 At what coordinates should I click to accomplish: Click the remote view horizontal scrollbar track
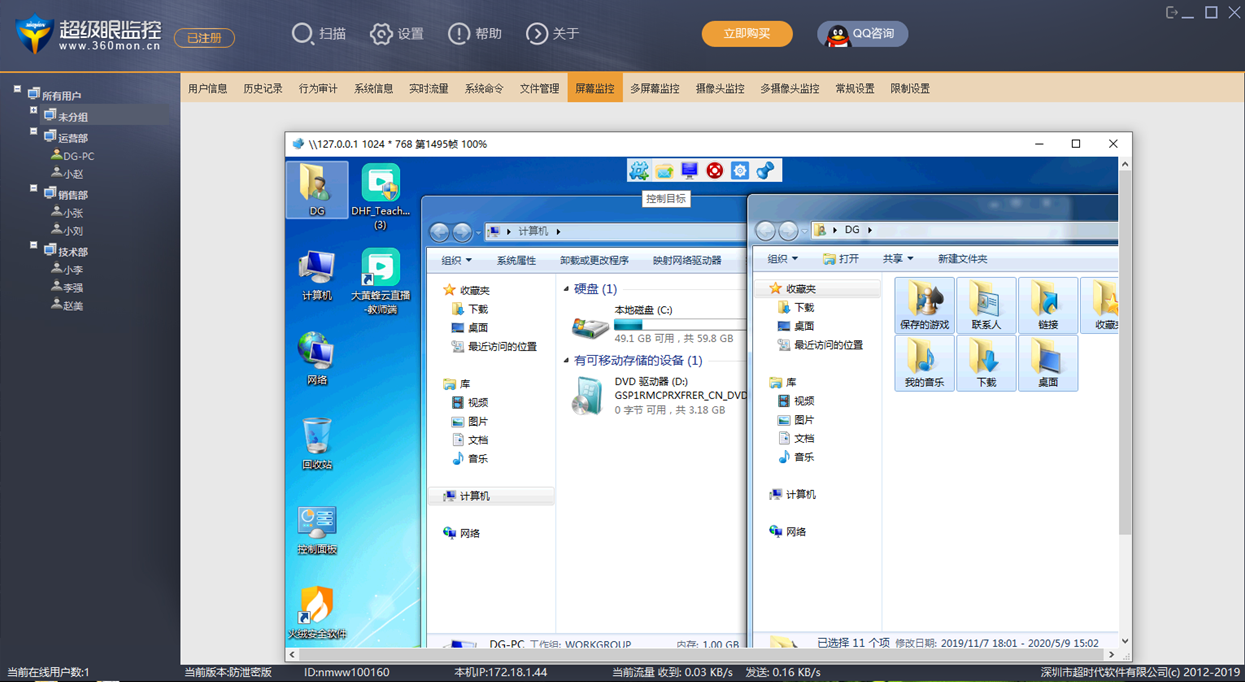pos(700,655)
